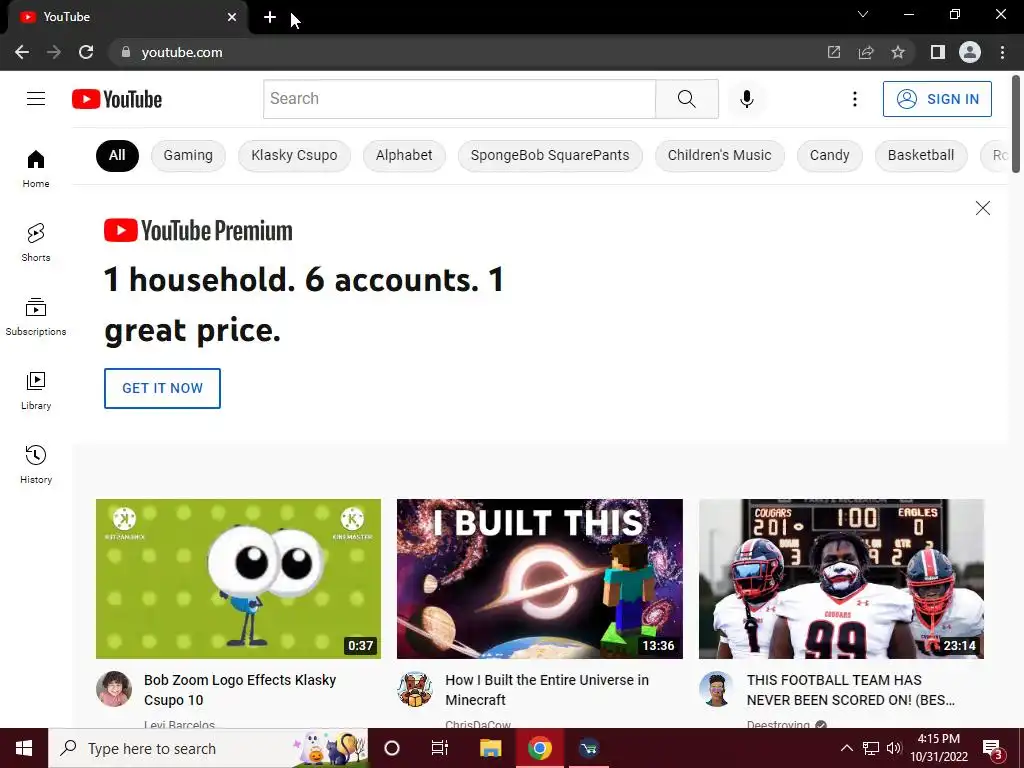This screenshot has height=768, width=1024.
Task: Click the youtube.com address bar
Action: point(470,52)
